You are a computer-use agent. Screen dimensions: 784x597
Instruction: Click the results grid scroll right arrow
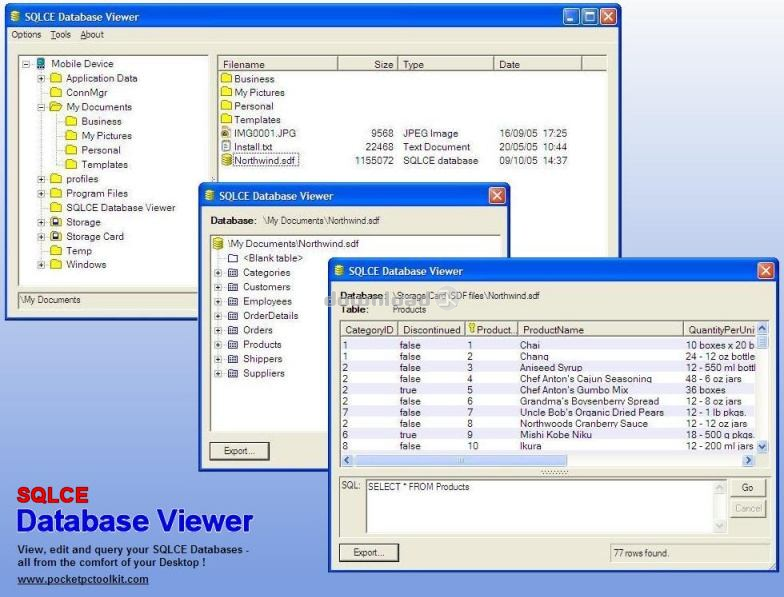(x=748, y=460)
